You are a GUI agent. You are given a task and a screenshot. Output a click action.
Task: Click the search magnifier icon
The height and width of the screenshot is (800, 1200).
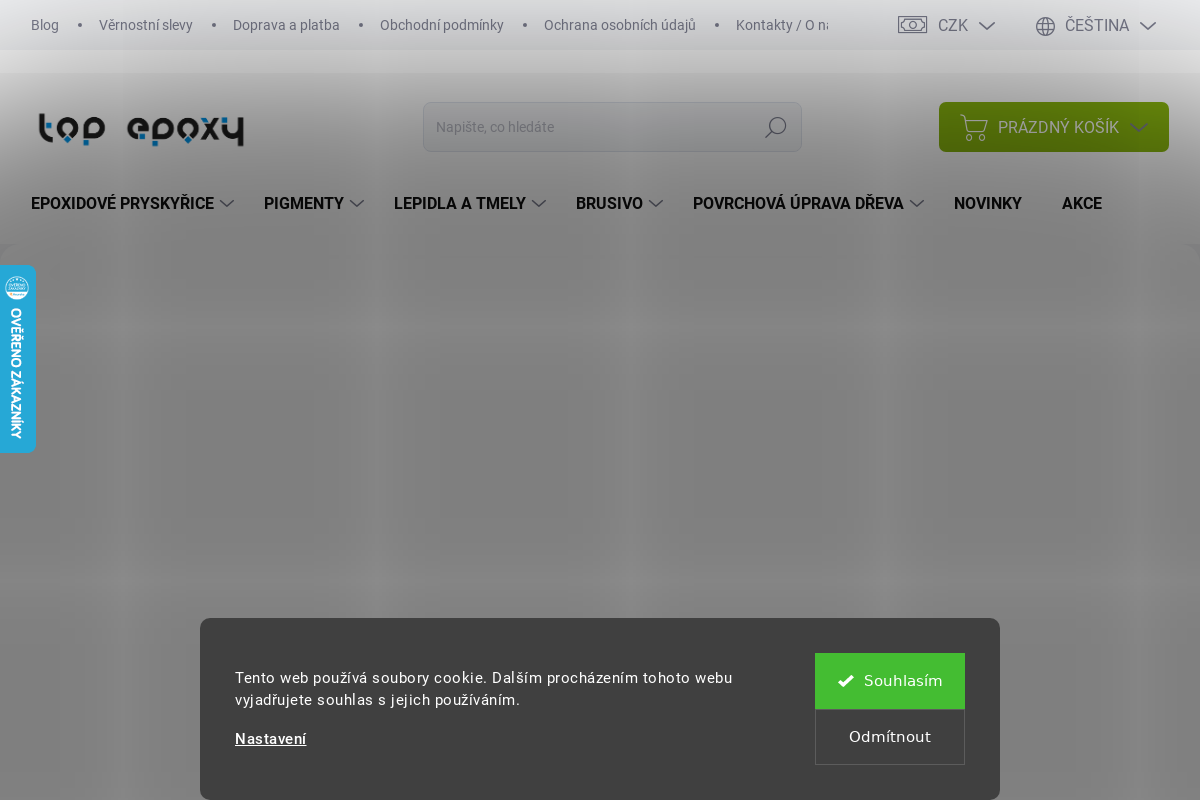tap(775, 127)
